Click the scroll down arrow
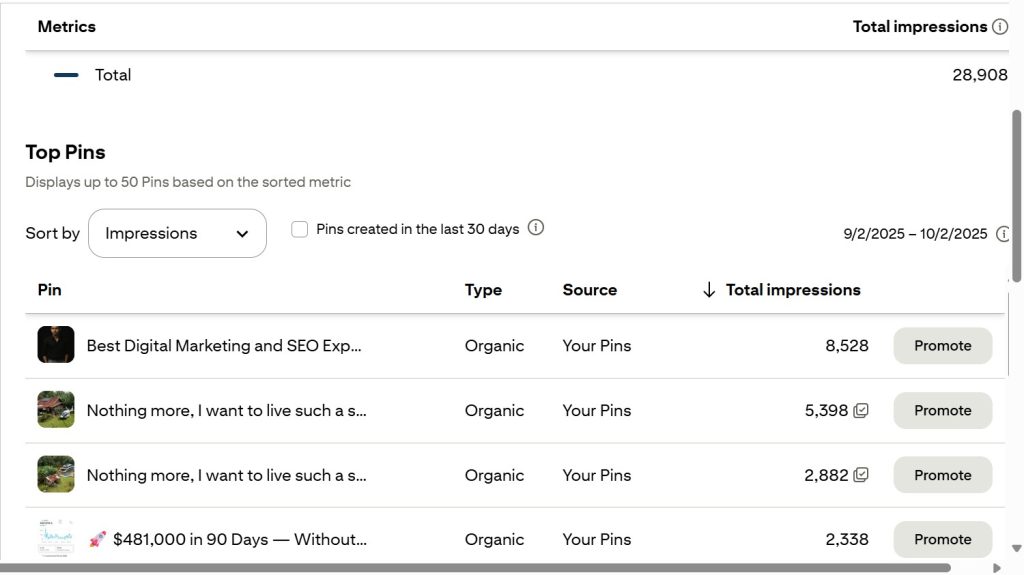The image size is (1024, 575). tap(1016, 549)
